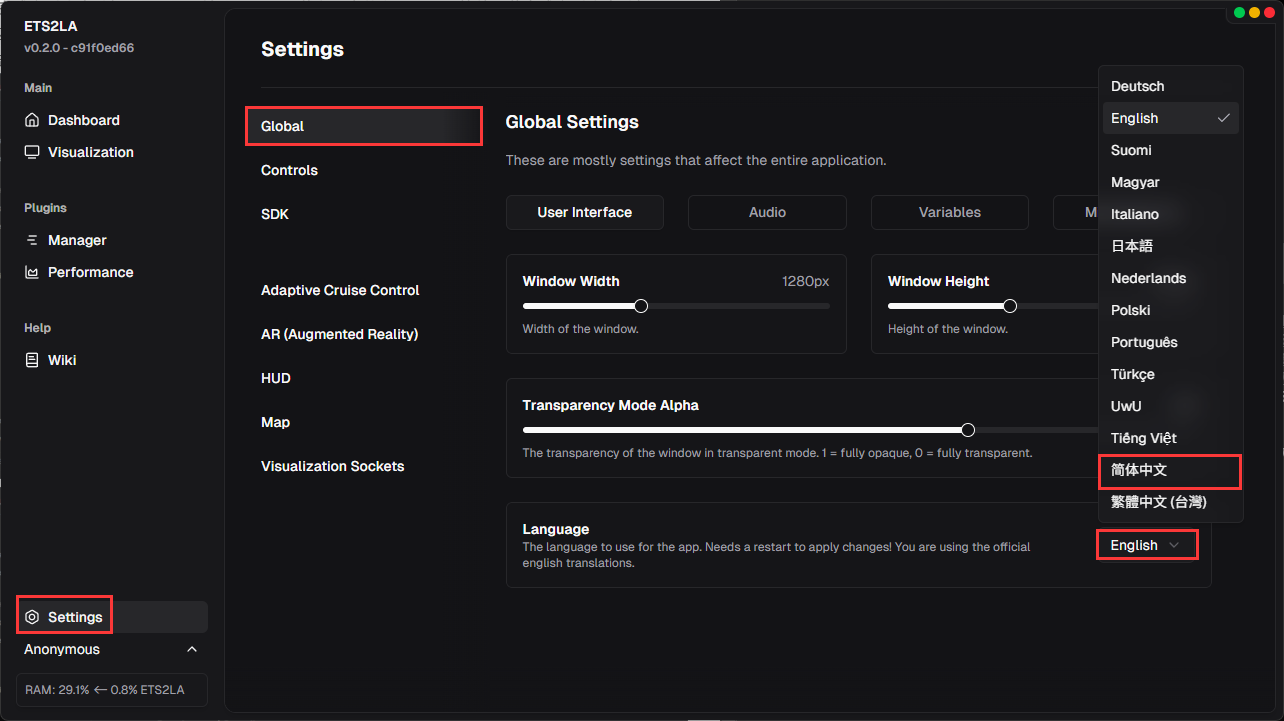
Task: Click the Anonymous account name
Action: click(x=62, y=649)
